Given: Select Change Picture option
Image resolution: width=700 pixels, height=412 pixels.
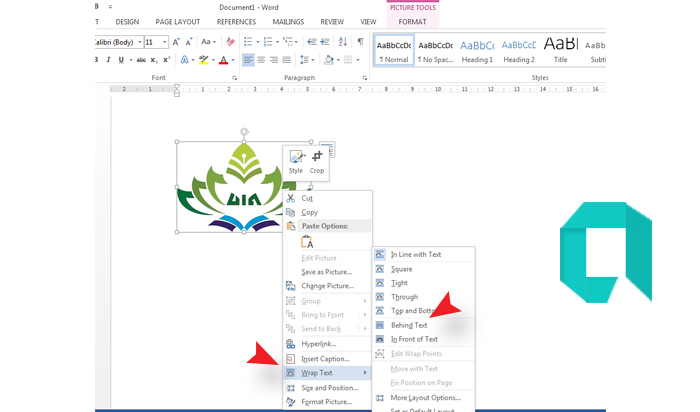Looking at the screenshot, I should click(x=327, y=286).
